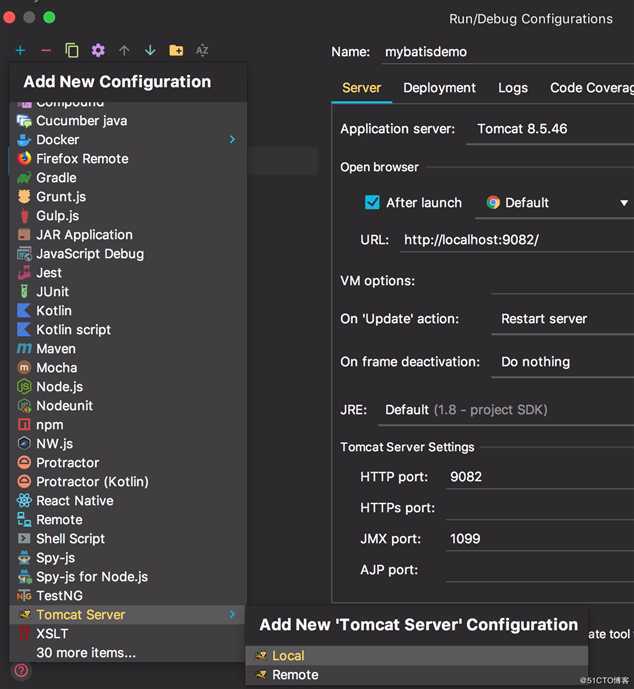Image resolution: width=634 pixels, height=689 pixels.
Task: Choose Maven configuration type
Action: pos(127,348)
